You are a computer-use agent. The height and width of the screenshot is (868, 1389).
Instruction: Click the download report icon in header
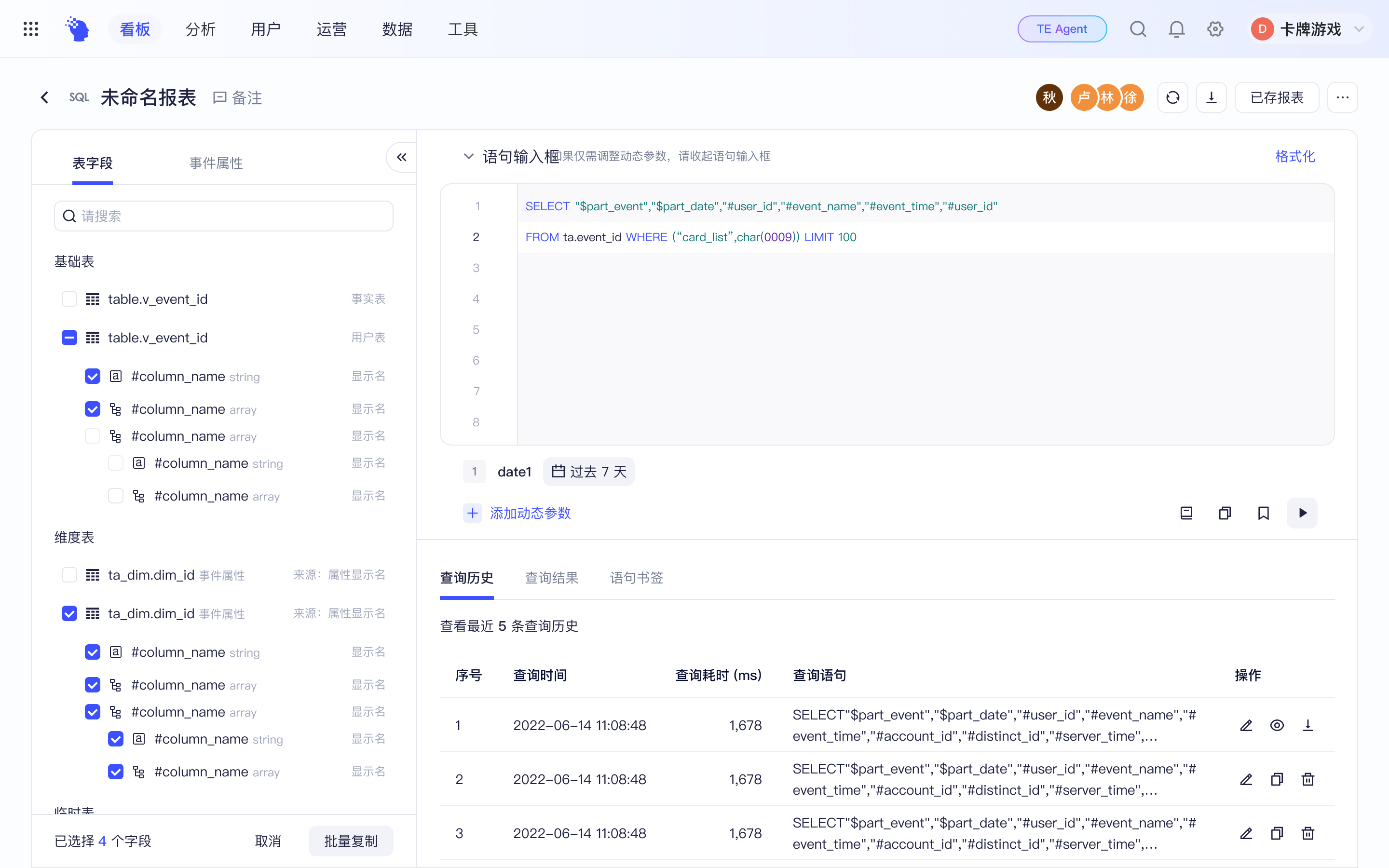tap(1211, 97)
